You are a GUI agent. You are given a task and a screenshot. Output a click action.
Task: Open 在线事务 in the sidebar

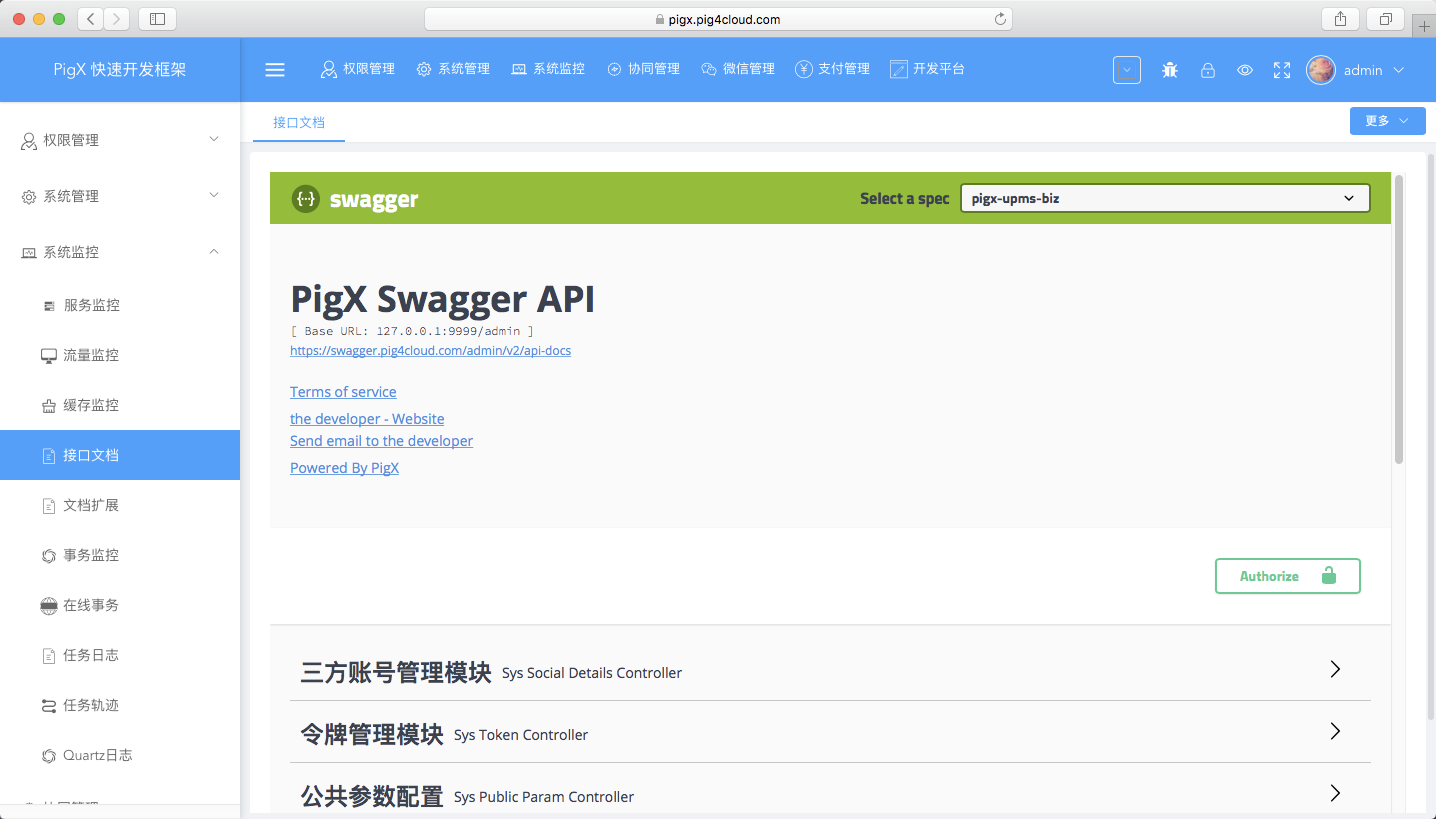(120, 605)
